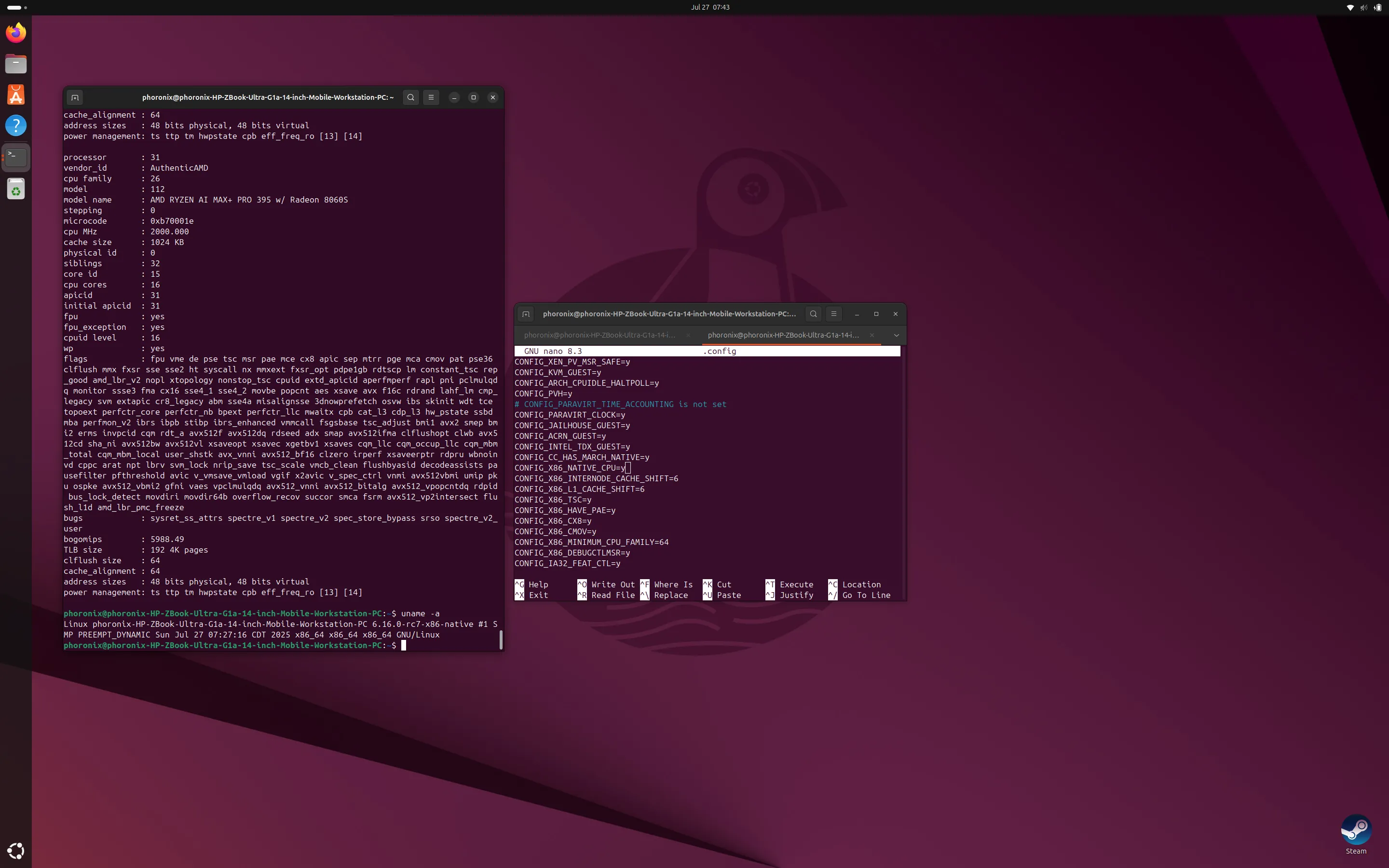Click Show Apps Ubuntu logo button

pos(16,851)
